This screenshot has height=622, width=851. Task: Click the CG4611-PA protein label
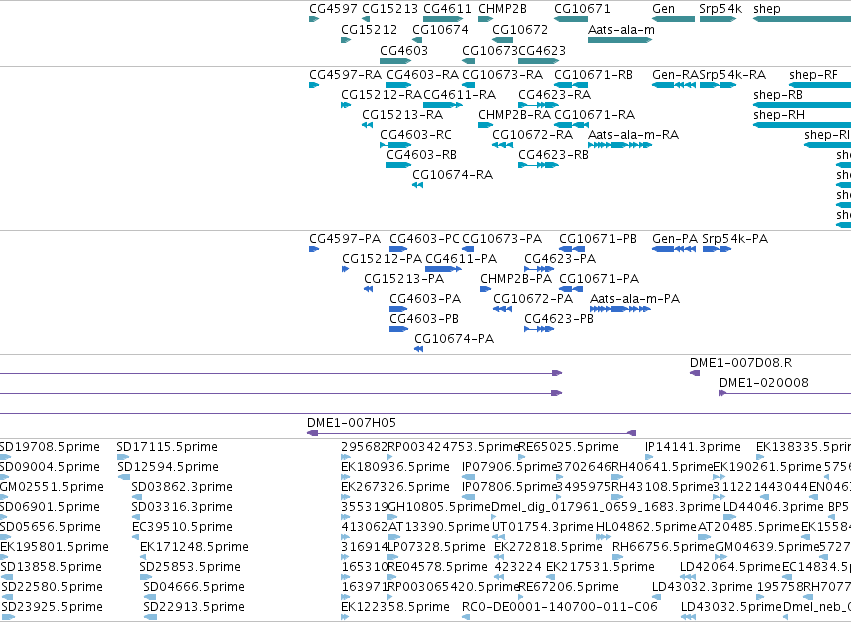(461, 259)
